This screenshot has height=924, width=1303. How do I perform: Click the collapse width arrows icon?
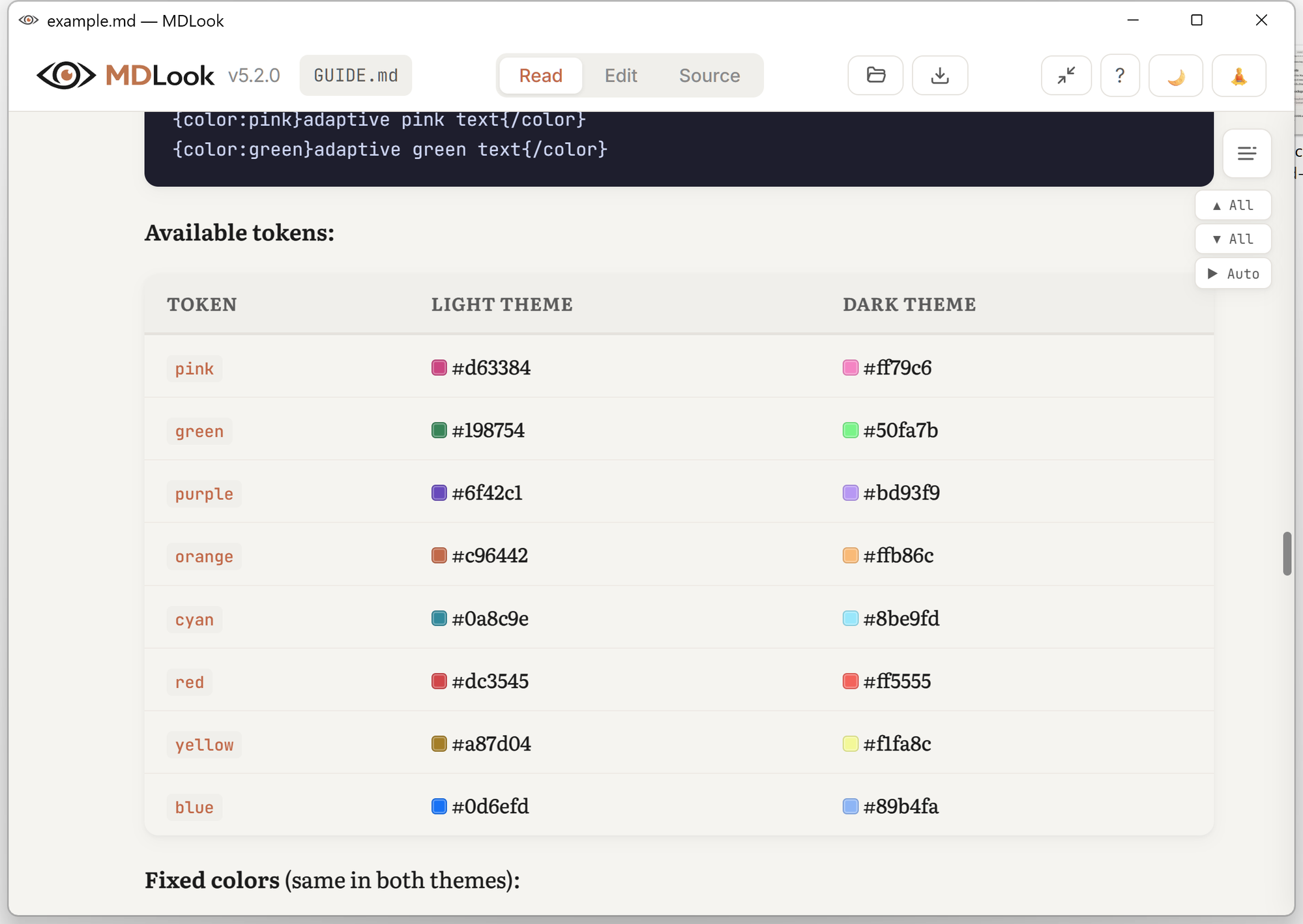pos(1066,76)
